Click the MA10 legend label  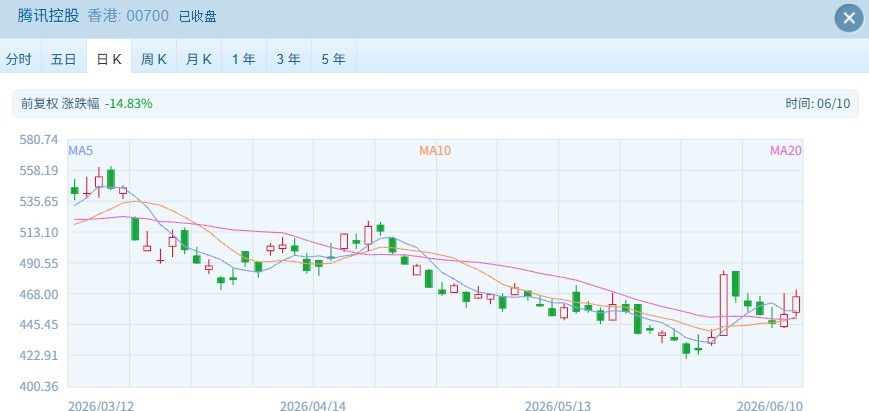tap(435, 151)
